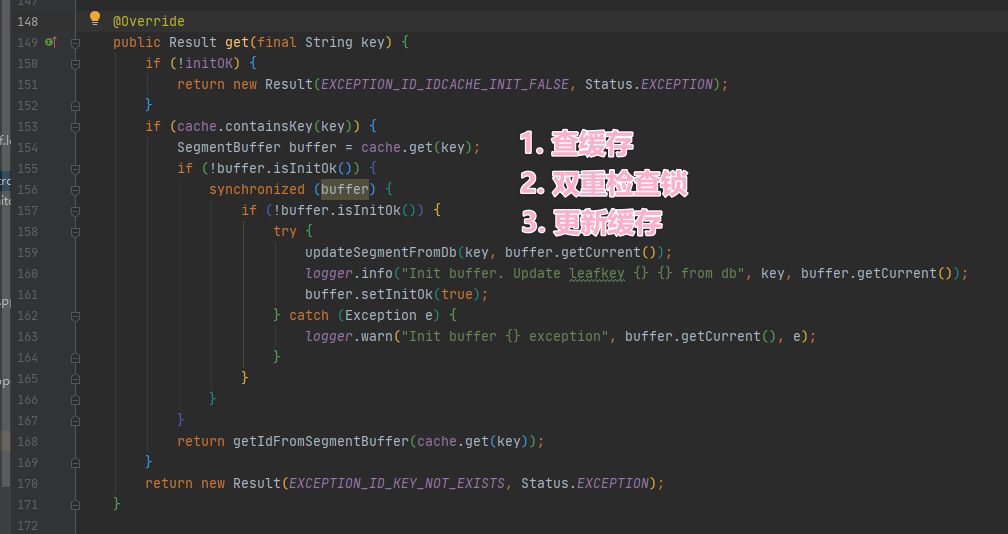The image size is (1008, 534).
Task: Click line number 160 in the gutter
Action: click(27, 273)
